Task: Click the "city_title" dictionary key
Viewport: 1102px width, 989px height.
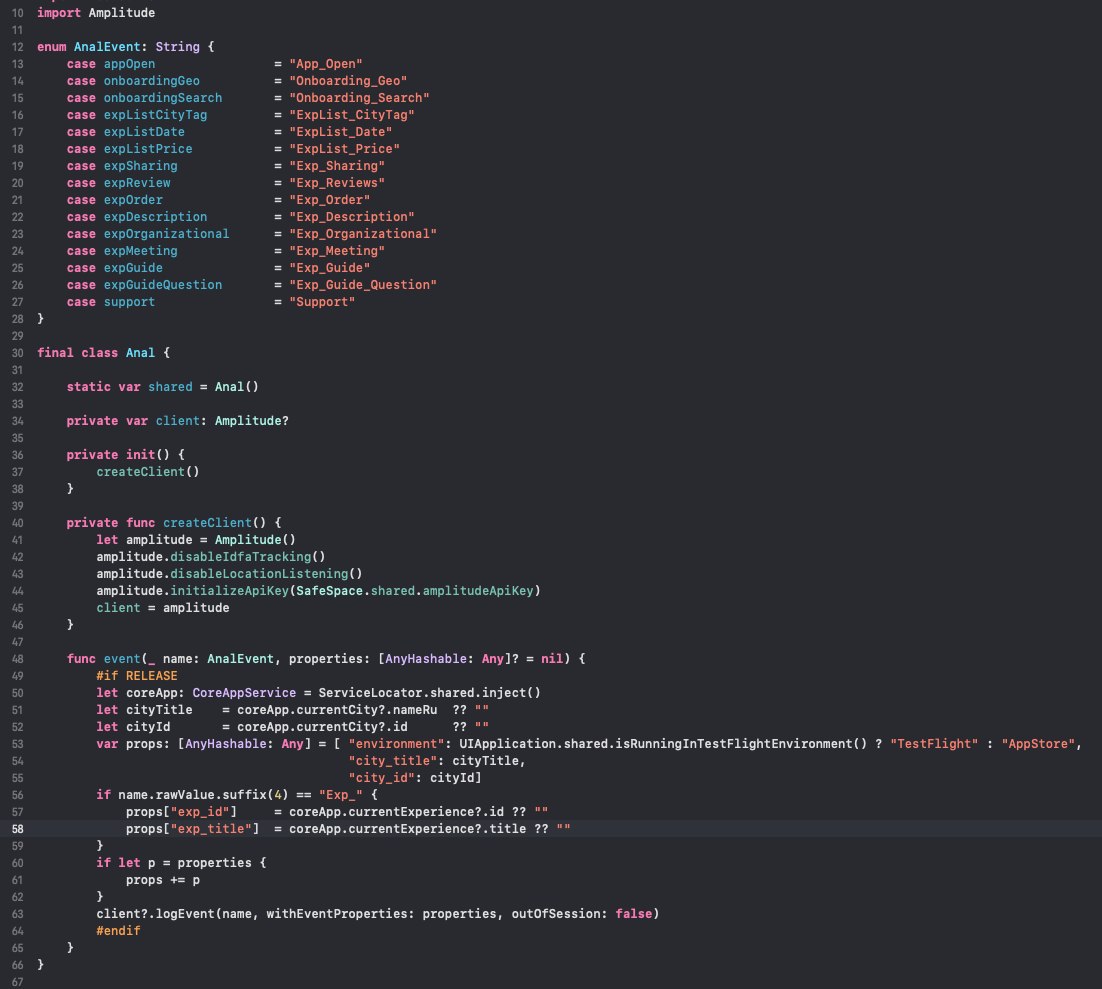Action: click(393, 761)
